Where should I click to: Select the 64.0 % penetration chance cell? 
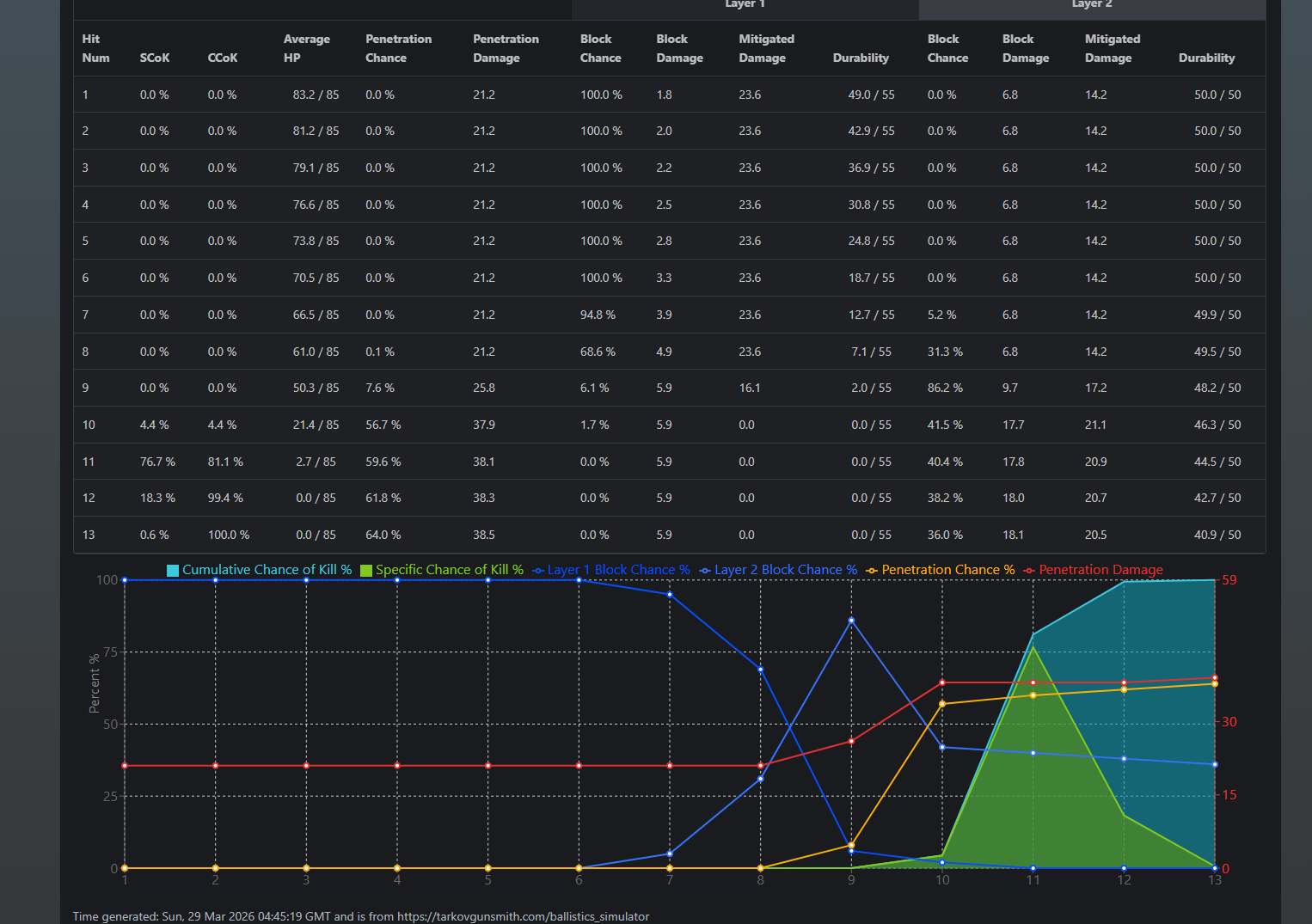[x=383, y=535]
